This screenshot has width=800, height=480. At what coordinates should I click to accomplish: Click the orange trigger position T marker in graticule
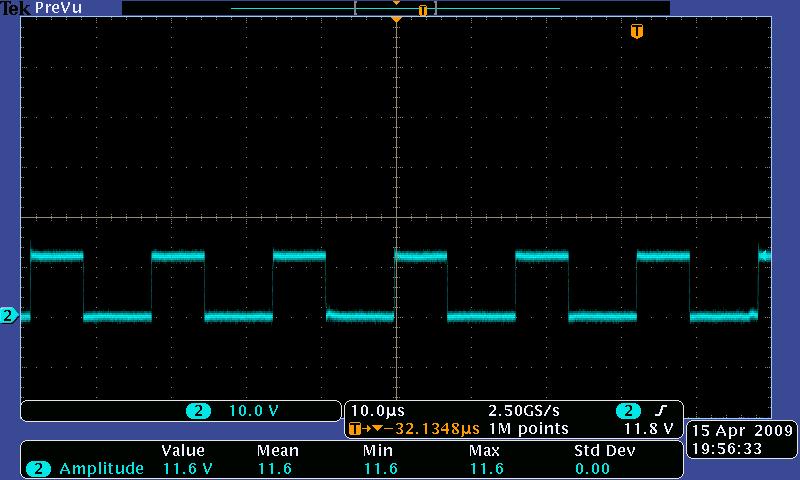tap(636, 31)
